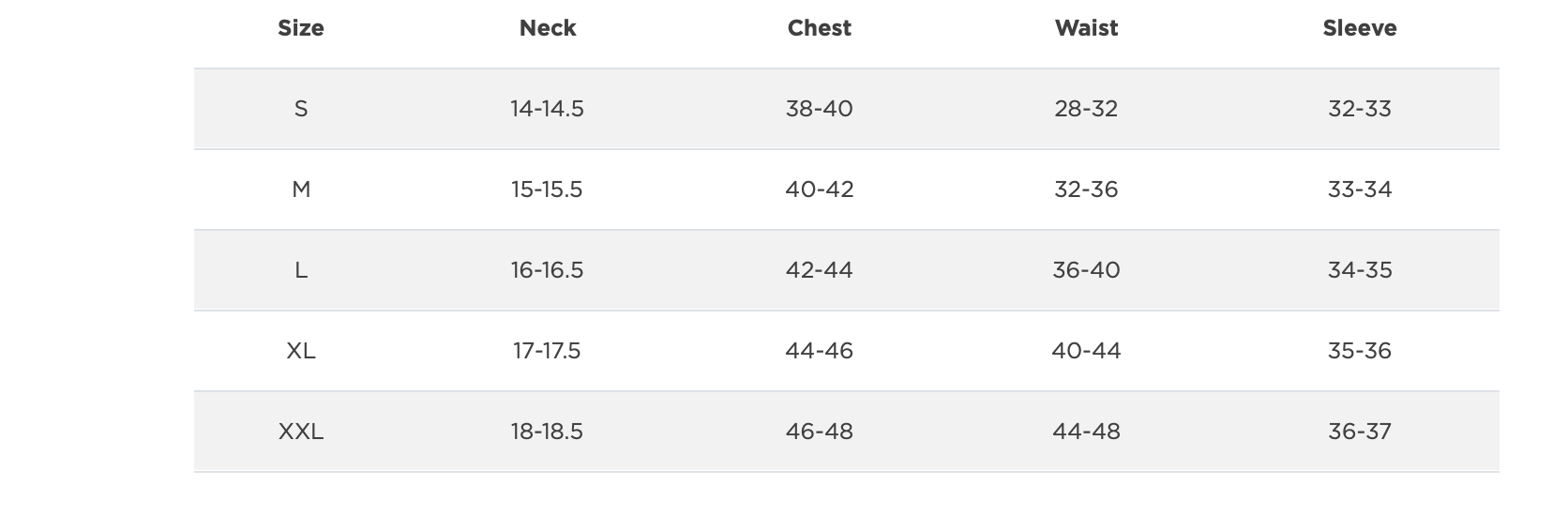Click waist measurement 36-40
This screenshot has width=1568, height=516.
click(x=1086, y=270)
